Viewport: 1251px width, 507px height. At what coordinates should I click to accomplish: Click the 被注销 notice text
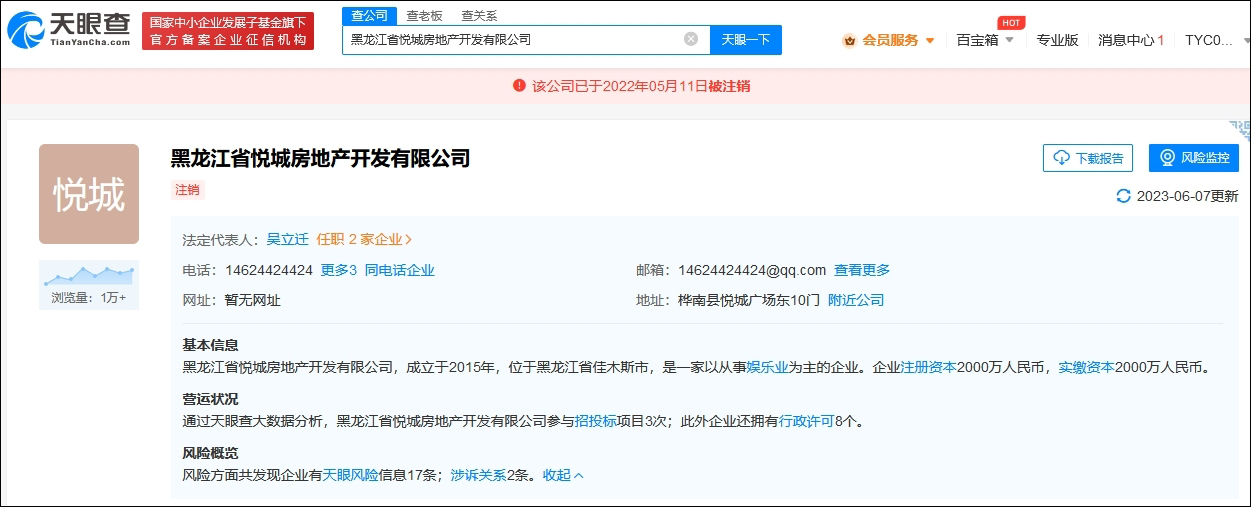click(x=729, y=86)
